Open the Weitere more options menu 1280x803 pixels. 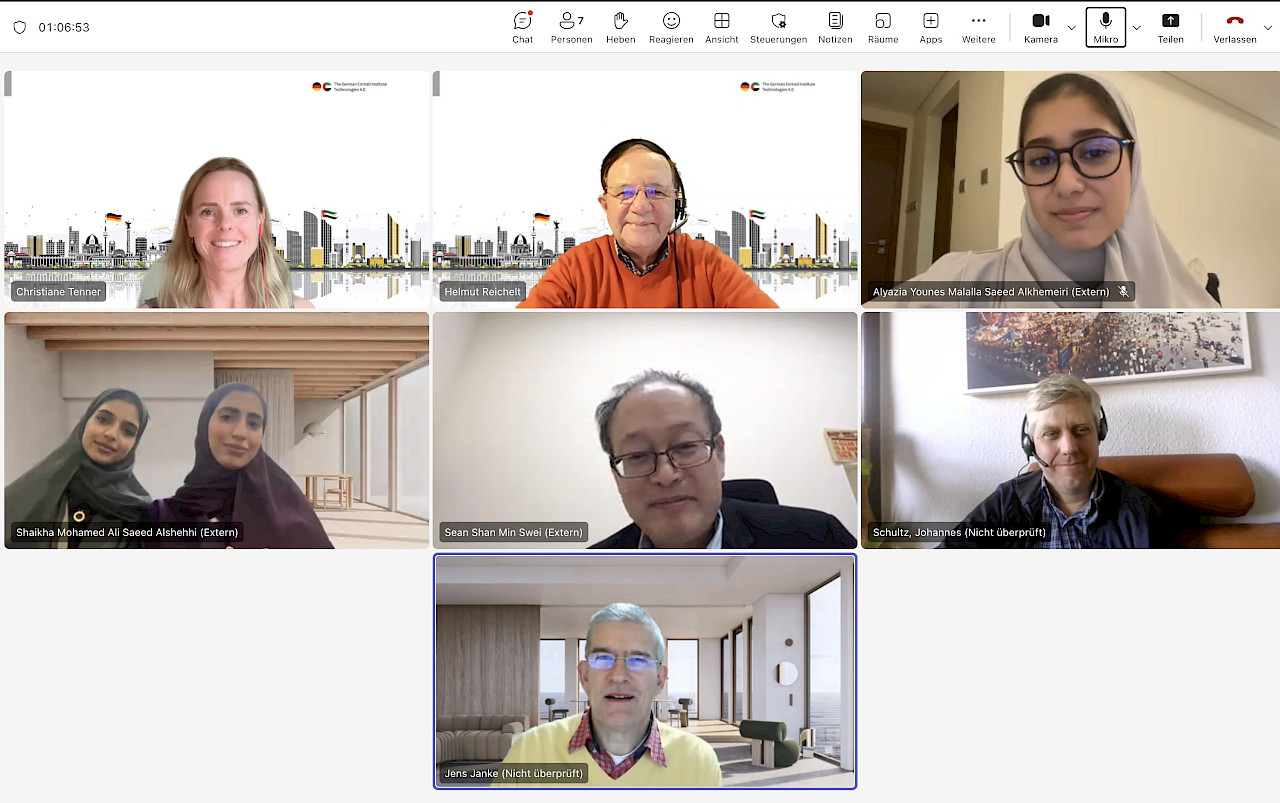[978, 27]
